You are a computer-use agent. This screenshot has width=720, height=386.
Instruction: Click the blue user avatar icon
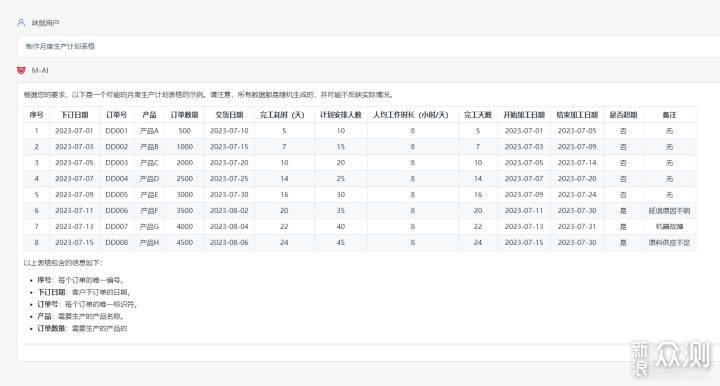[x=21, y=22]
